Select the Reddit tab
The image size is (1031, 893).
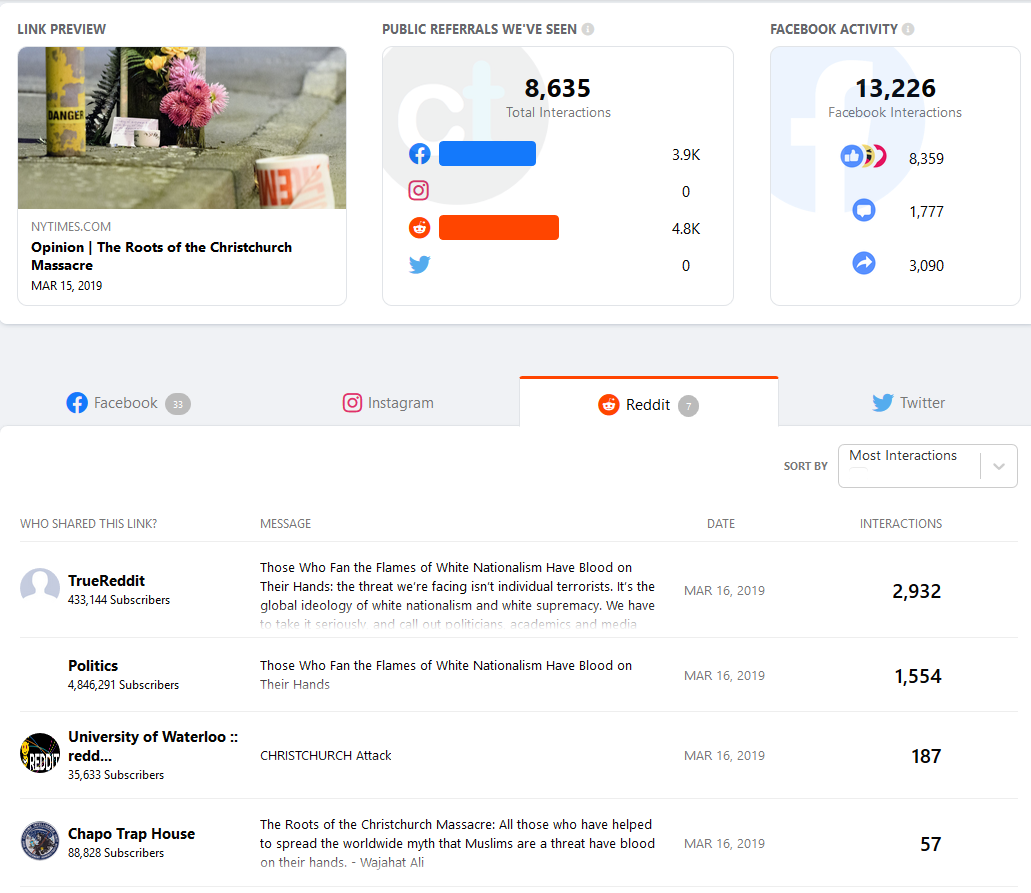[647, 404]
